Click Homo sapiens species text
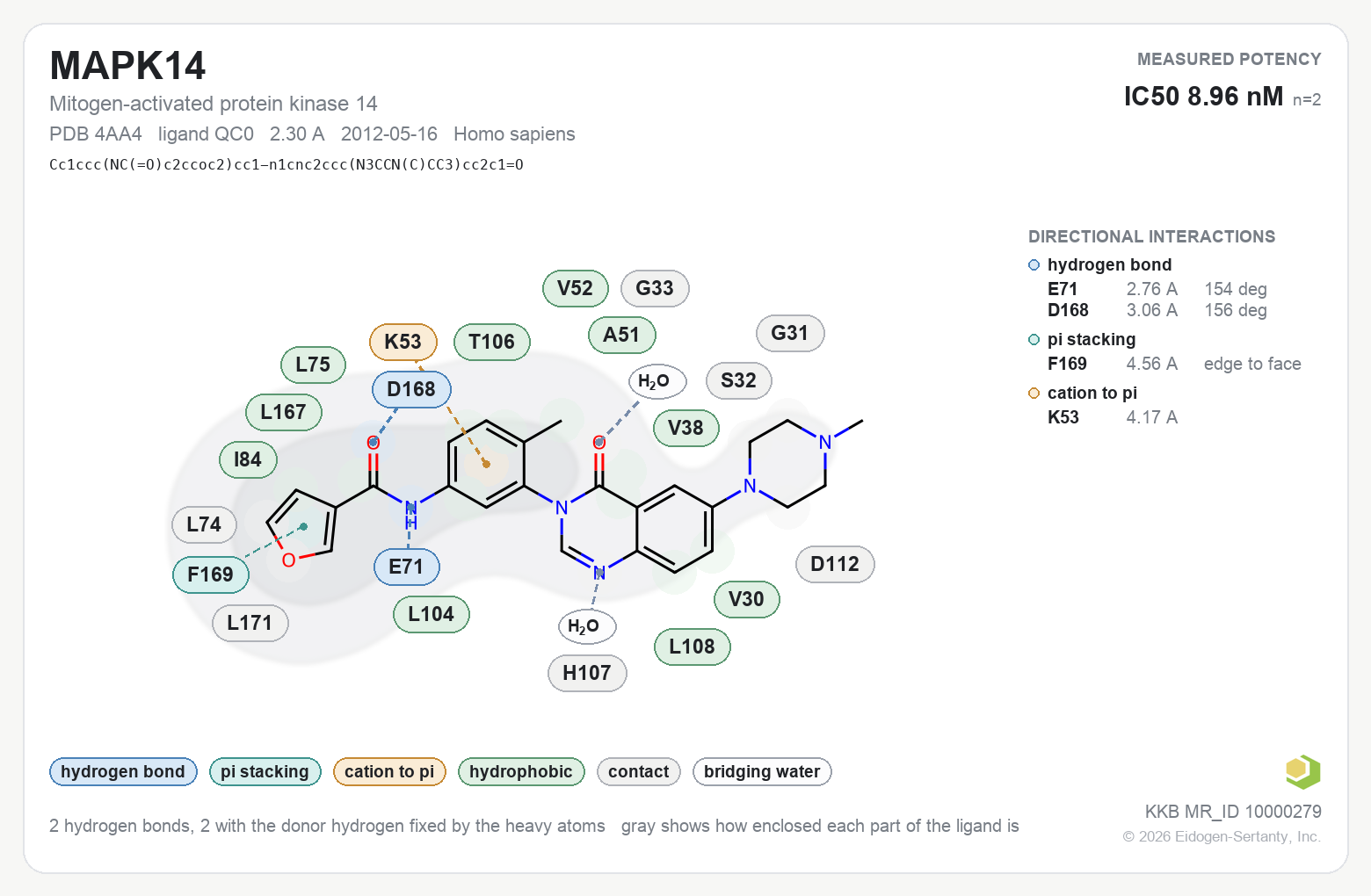The image size is (1371, 896). (514, 134)
